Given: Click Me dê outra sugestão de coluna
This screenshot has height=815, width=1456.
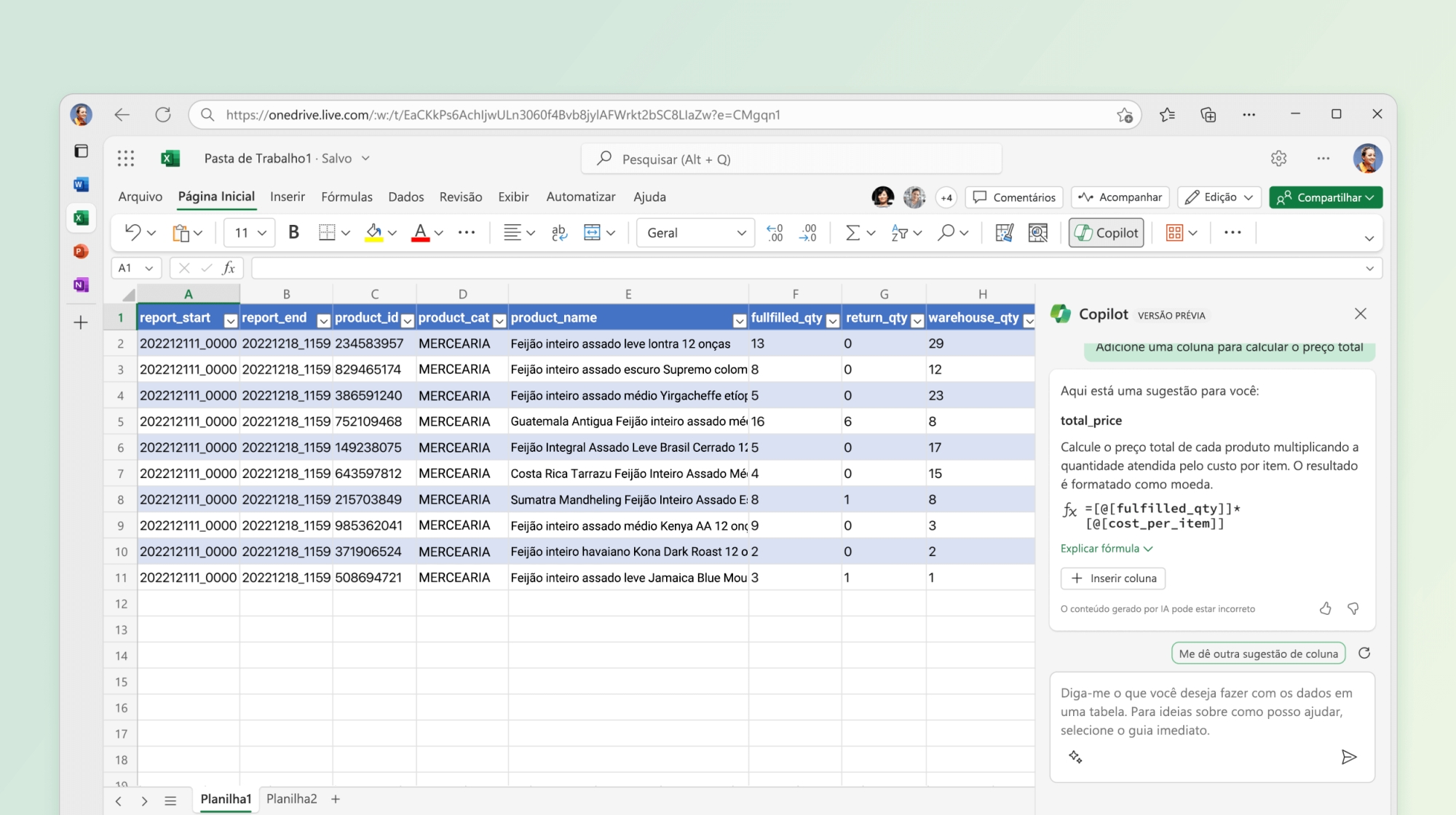Looking at the screenshot, I should (x=1258, y=653).
